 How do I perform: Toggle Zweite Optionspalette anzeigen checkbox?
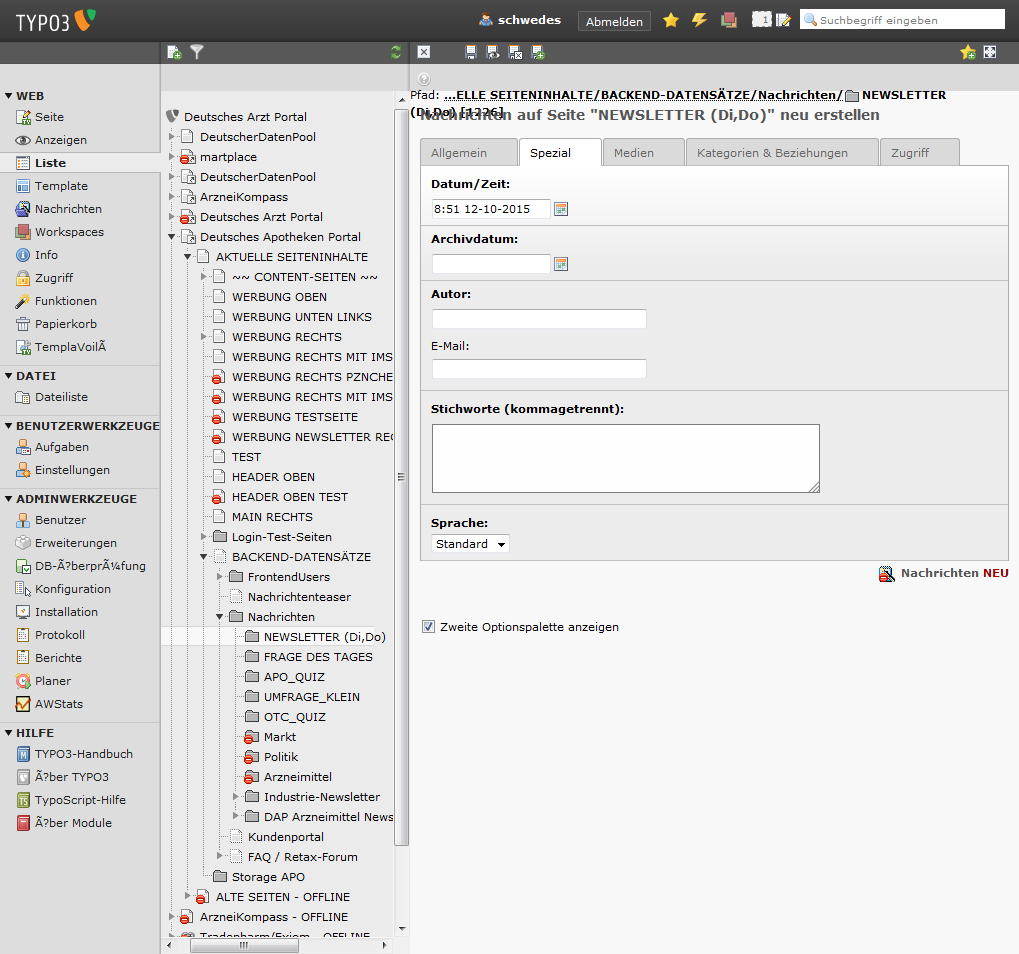429,627
